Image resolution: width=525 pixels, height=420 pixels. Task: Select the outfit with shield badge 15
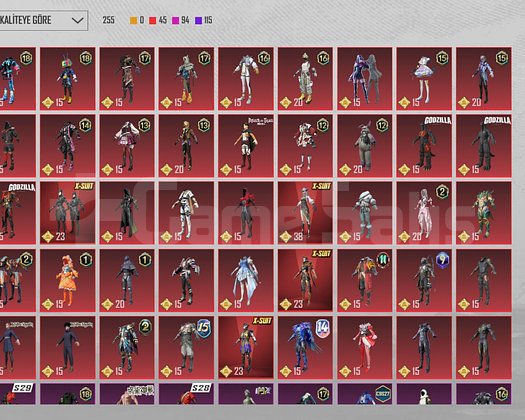click(x=186, y=348)
